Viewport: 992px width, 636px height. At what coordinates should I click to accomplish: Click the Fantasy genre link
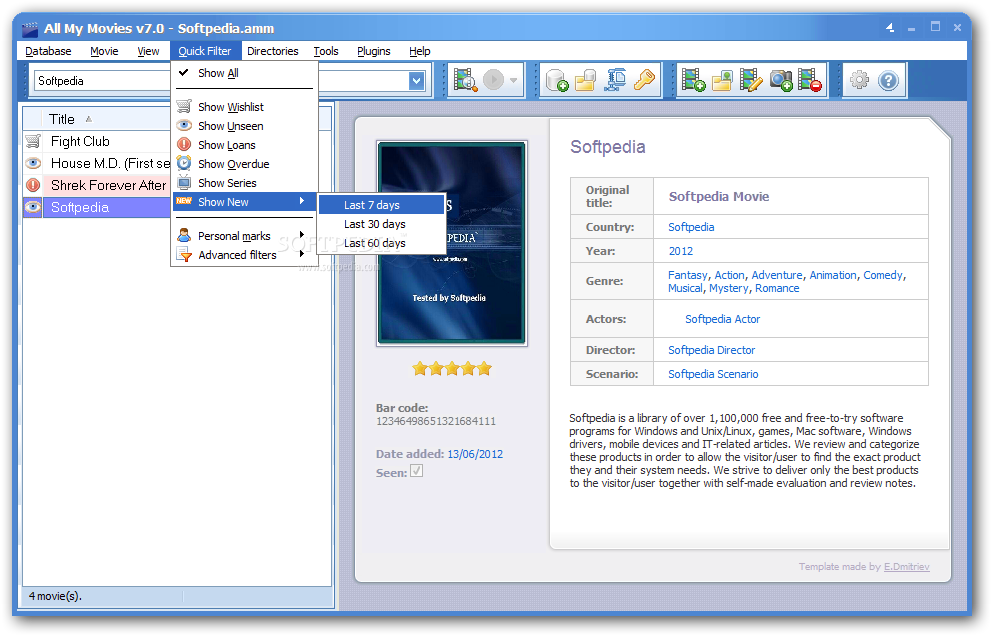[688, 275]
